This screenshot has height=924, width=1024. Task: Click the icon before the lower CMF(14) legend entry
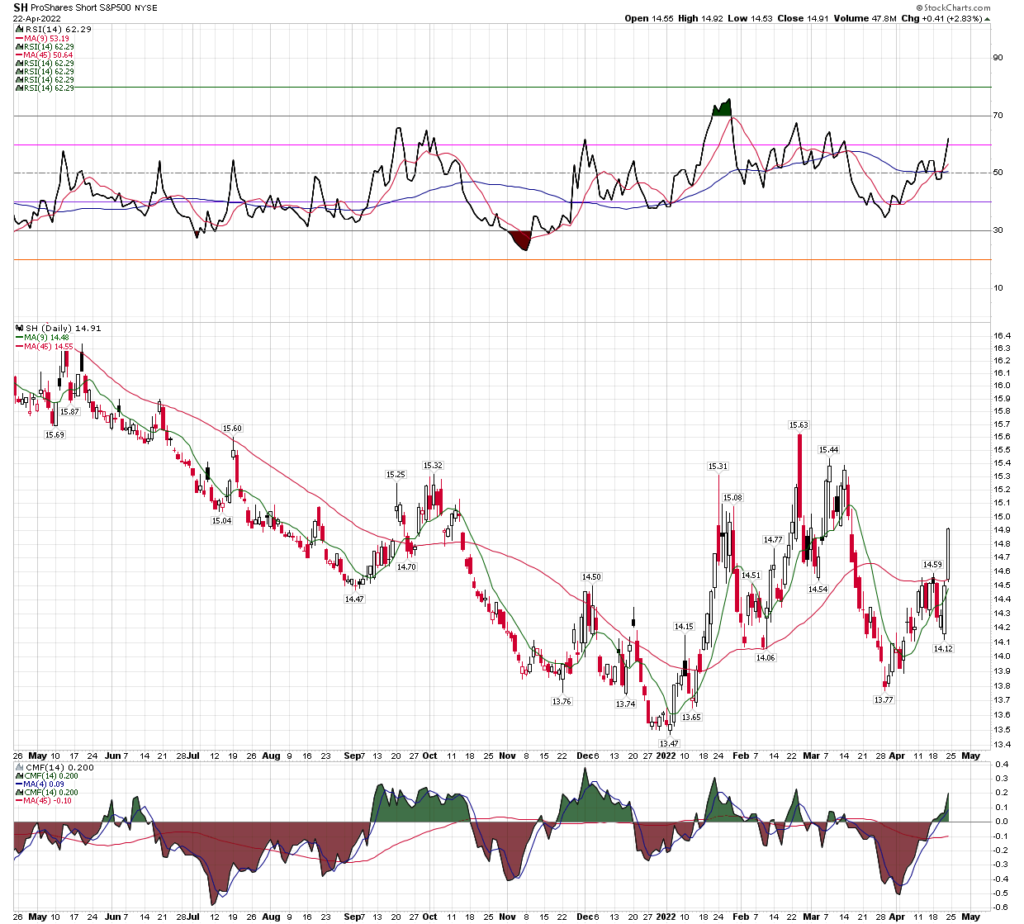click(19, 792)
